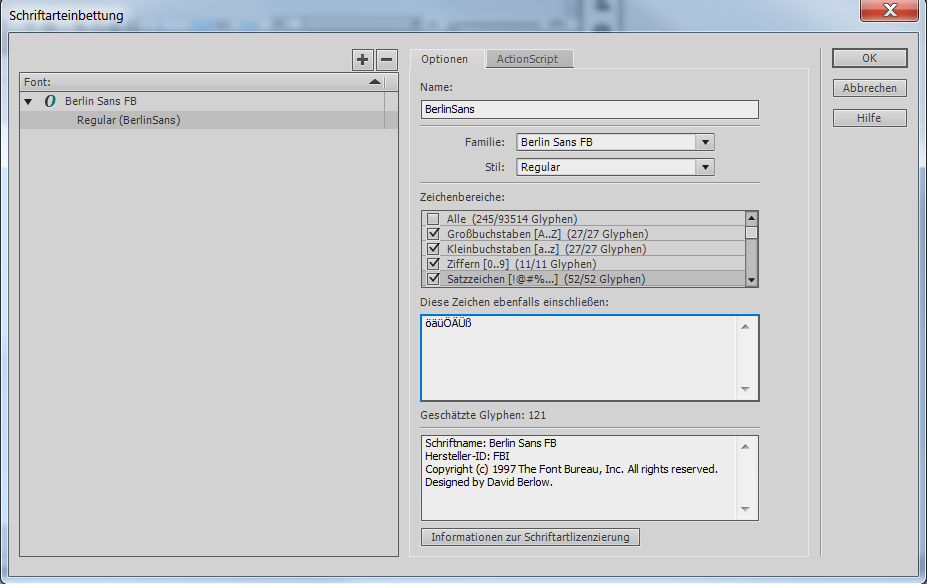Click the Zeichenbereiche list's scroll-down arrow

click(751, 280)
